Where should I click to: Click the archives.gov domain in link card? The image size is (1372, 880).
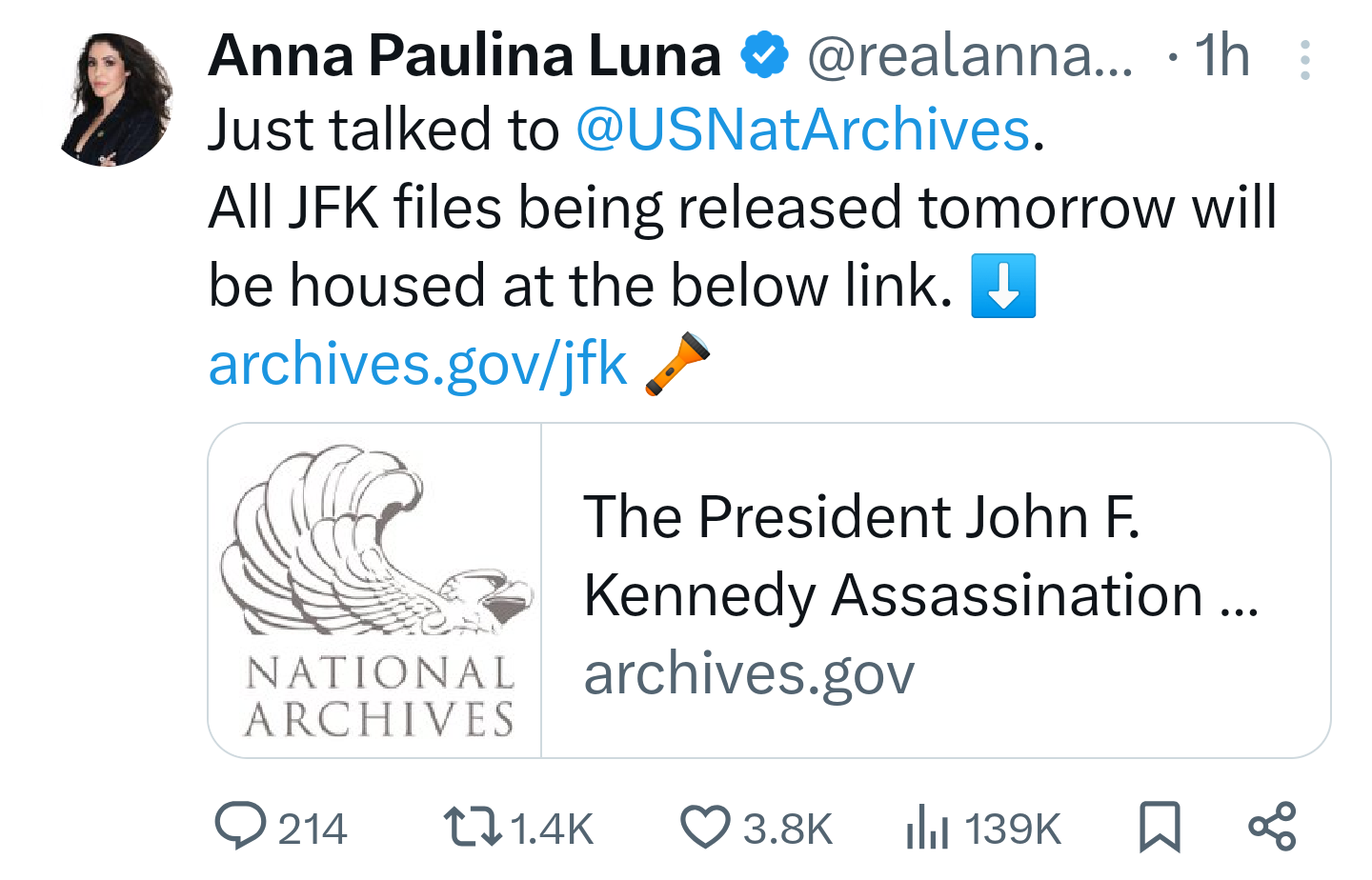[x=749, y=674]
